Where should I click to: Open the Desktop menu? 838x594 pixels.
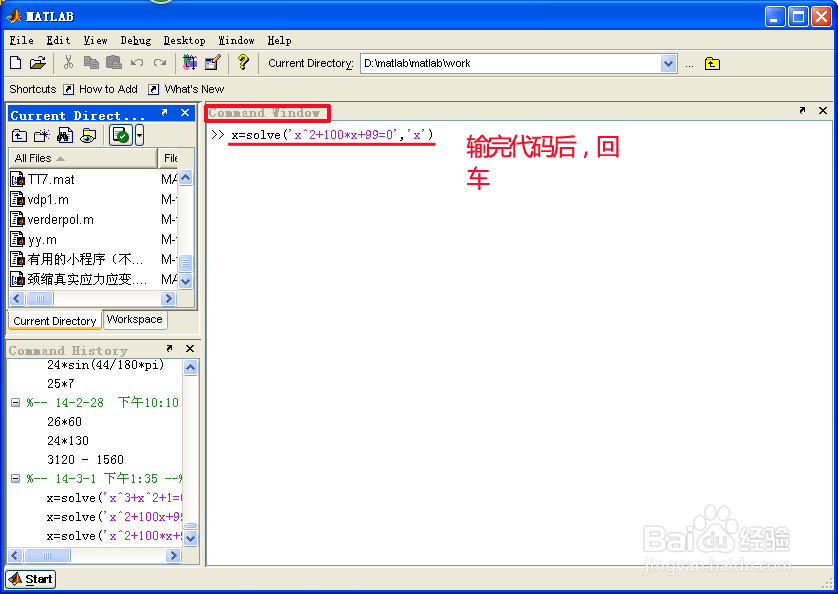click(184, 41)
